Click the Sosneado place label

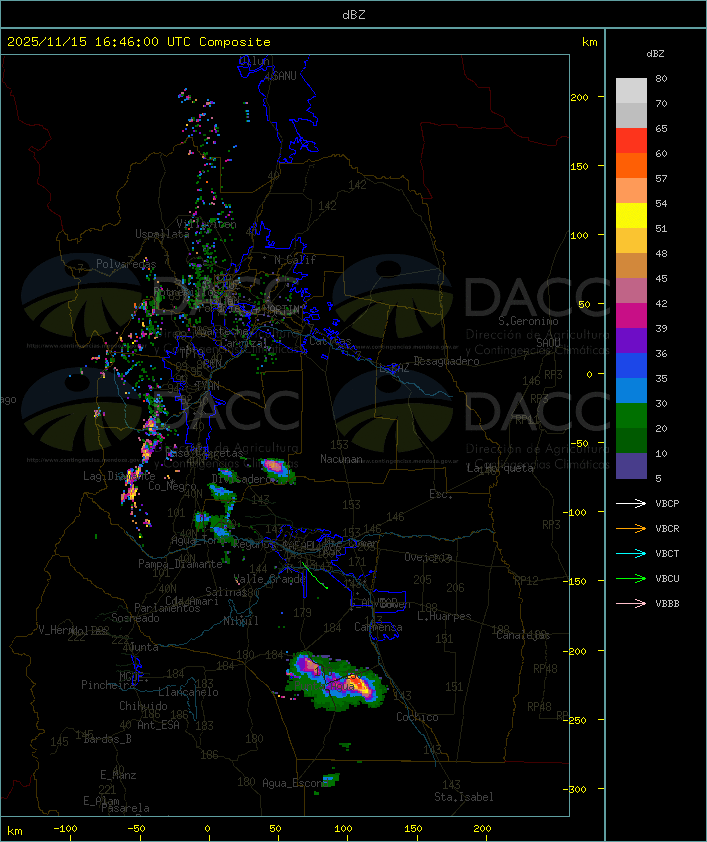click(135, 618)
